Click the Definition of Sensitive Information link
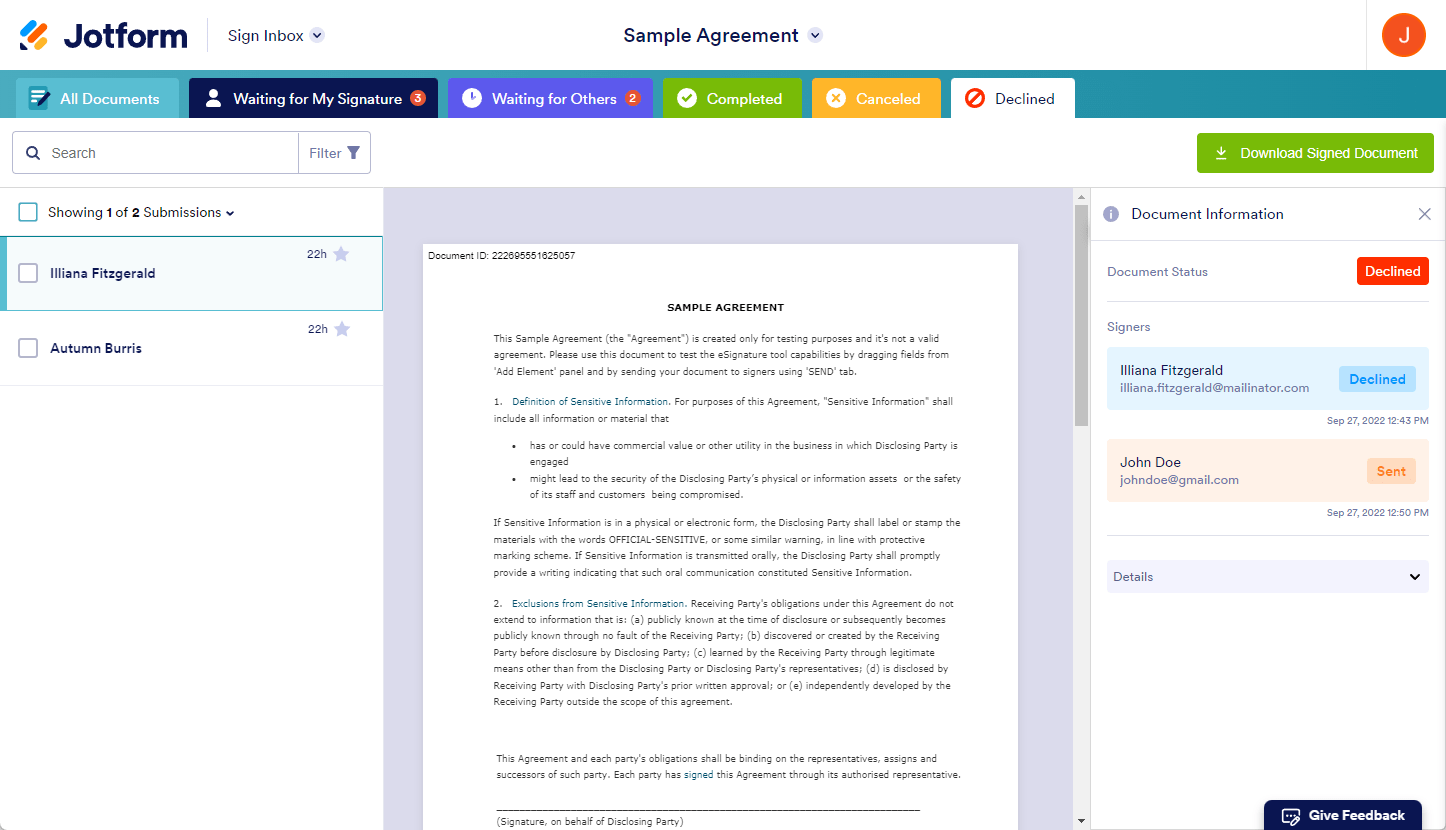1446x830 pixels. coord(590,402)
